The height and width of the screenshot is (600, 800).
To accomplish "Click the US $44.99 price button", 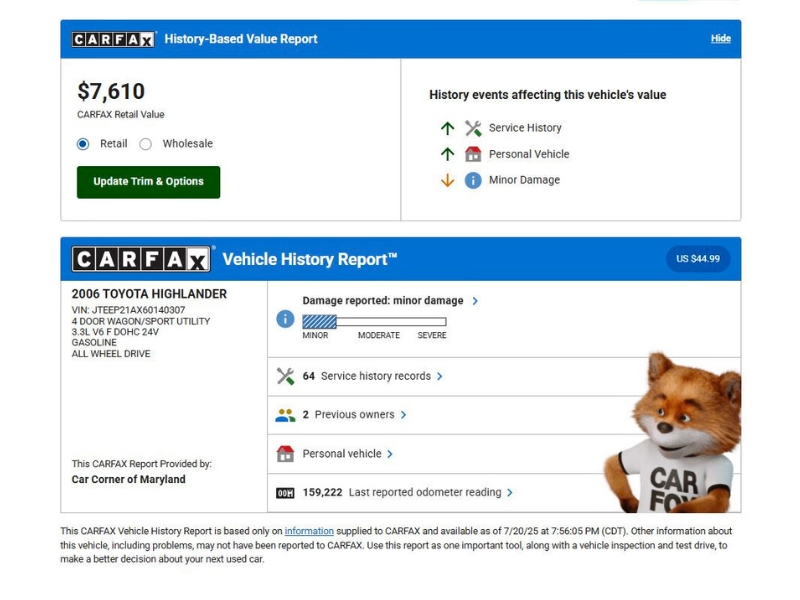I will pyautogui.click(x=698, y=259).
